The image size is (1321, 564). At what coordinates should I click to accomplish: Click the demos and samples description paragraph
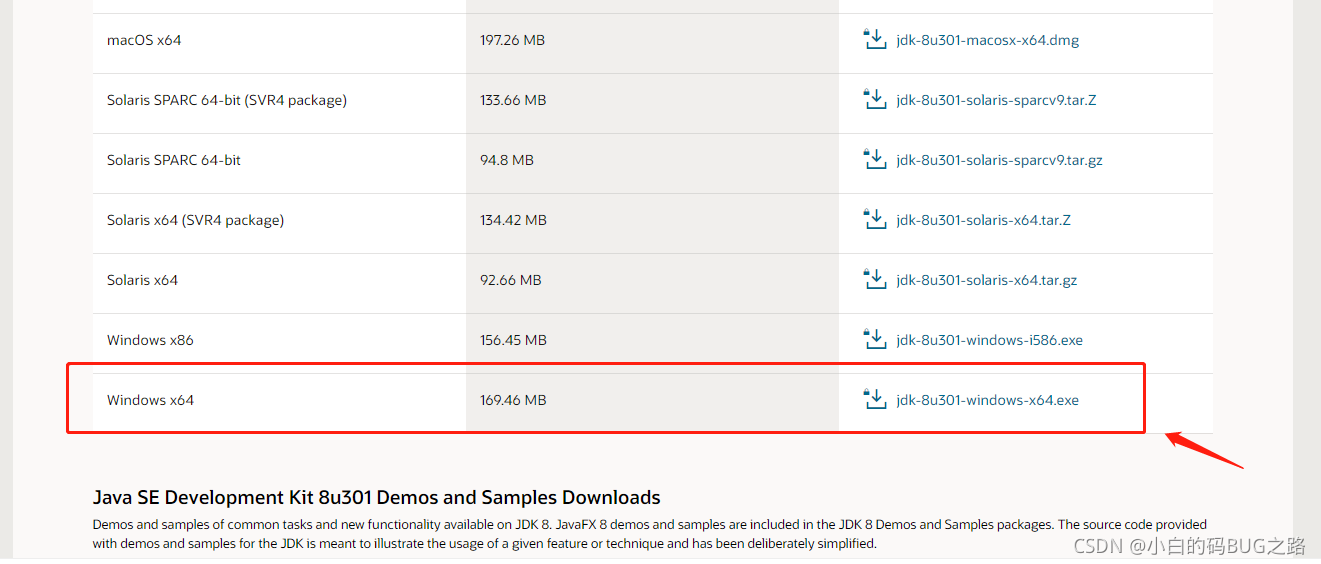coord(650,534)
